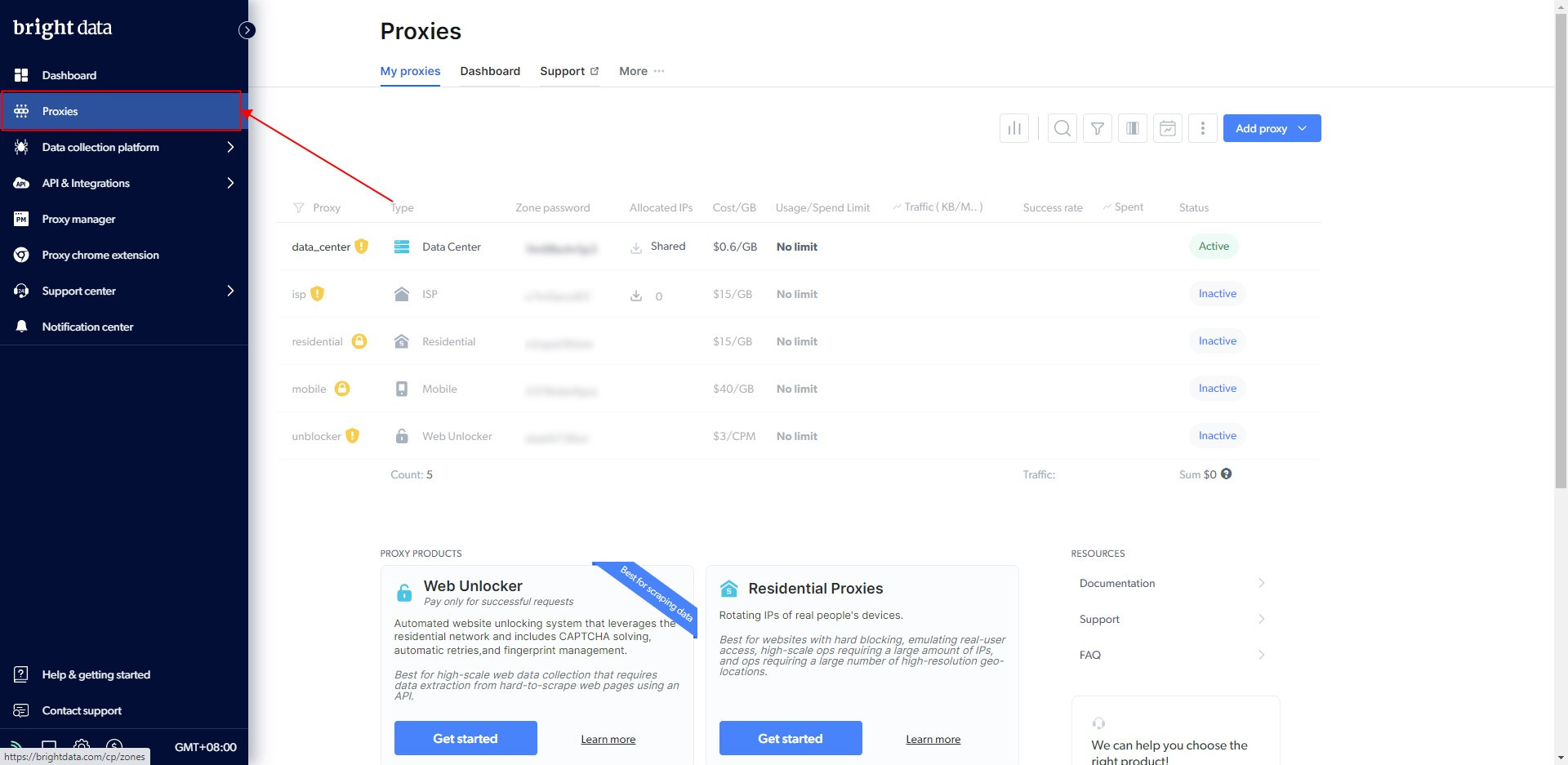
Task: Click the Inactive status badge for Mobile
Action: (1217, 388)
